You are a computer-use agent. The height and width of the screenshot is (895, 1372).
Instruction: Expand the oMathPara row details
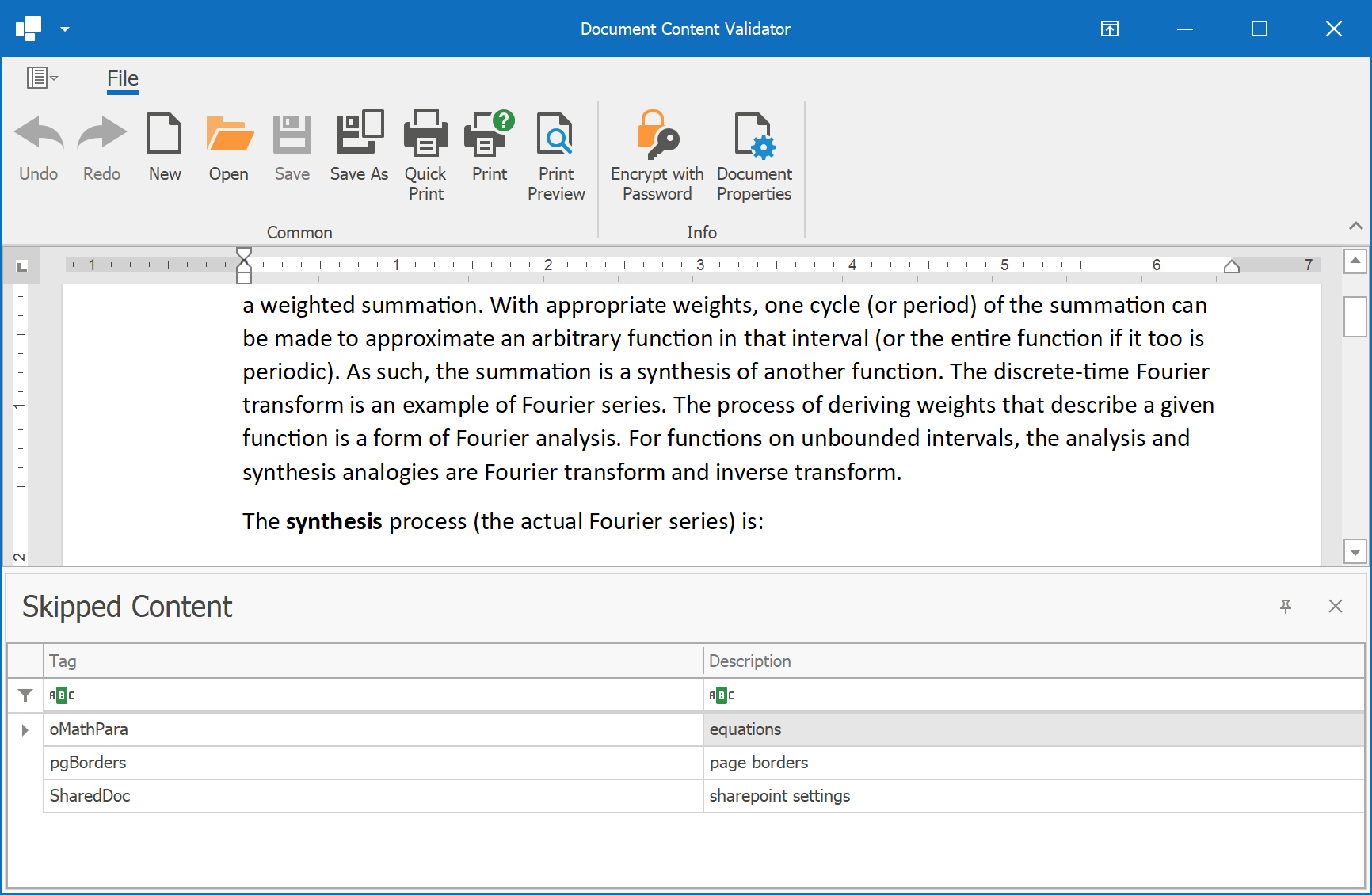point(25,729)
